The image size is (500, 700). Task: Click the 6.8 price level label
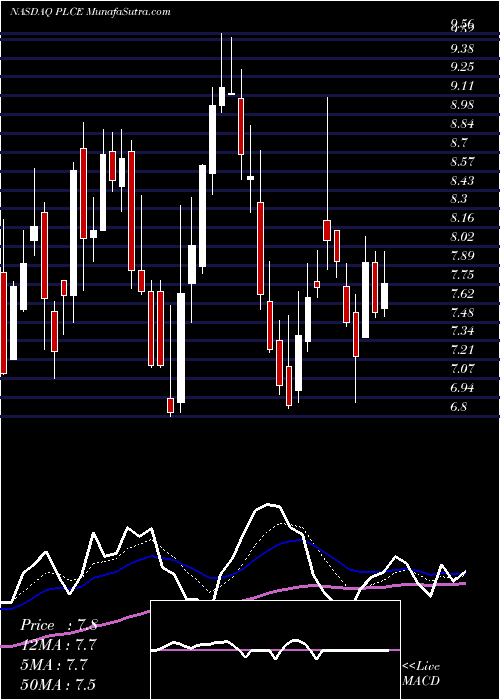click(x=459, y=407)
